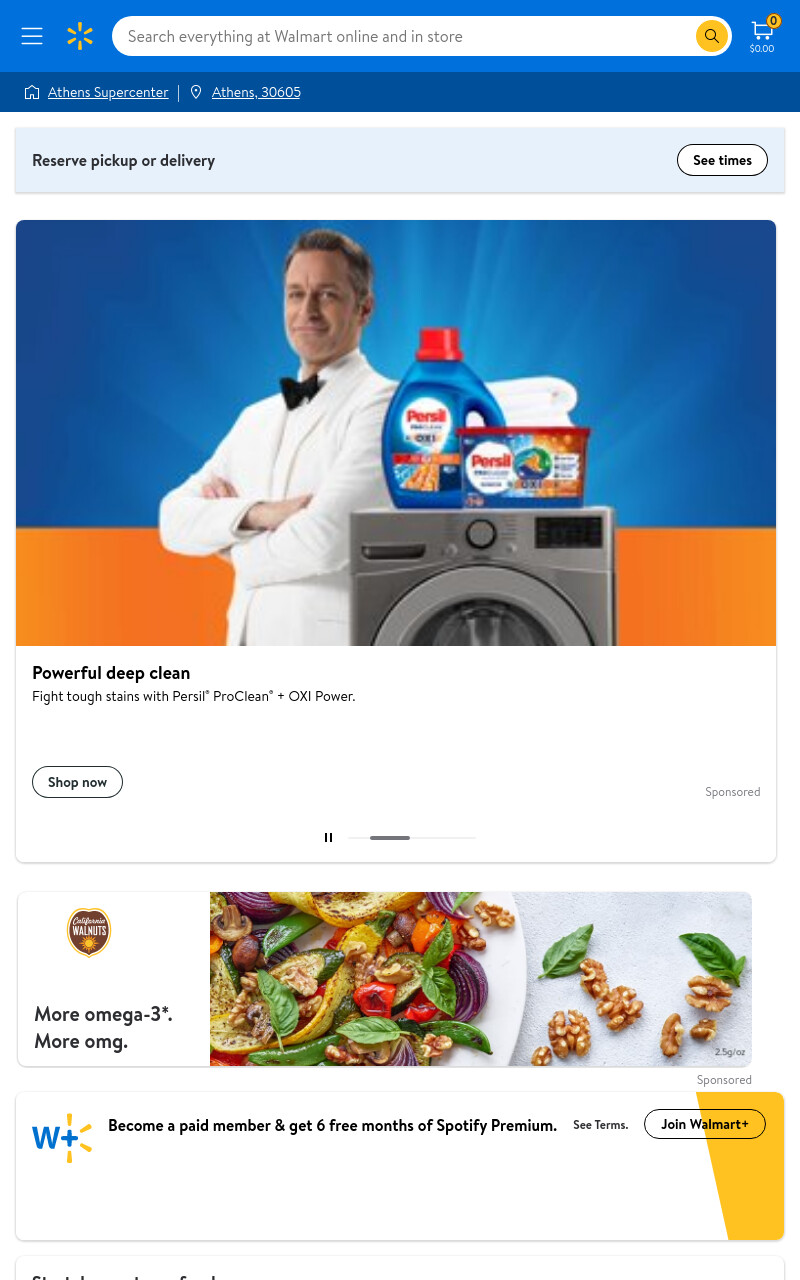Click the location pin icon
Screen dimensions: 800x1280
click(196, 92)
